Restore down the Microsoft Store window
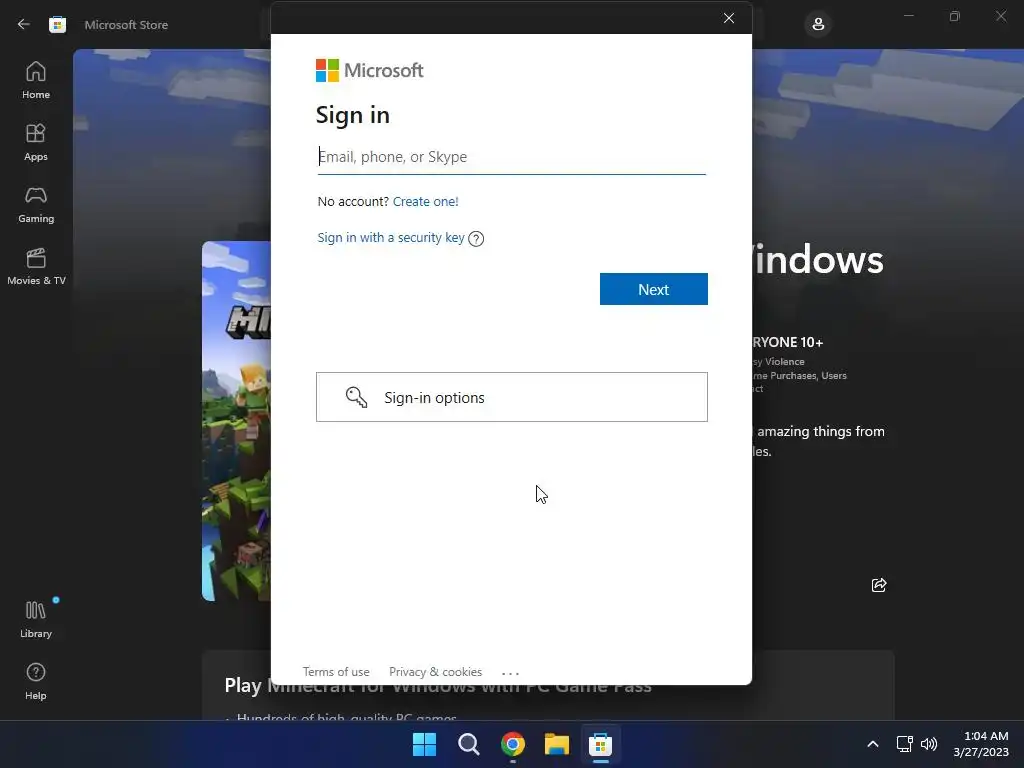Viewport: 1024px width, 768px height. (x=955, y=16)
